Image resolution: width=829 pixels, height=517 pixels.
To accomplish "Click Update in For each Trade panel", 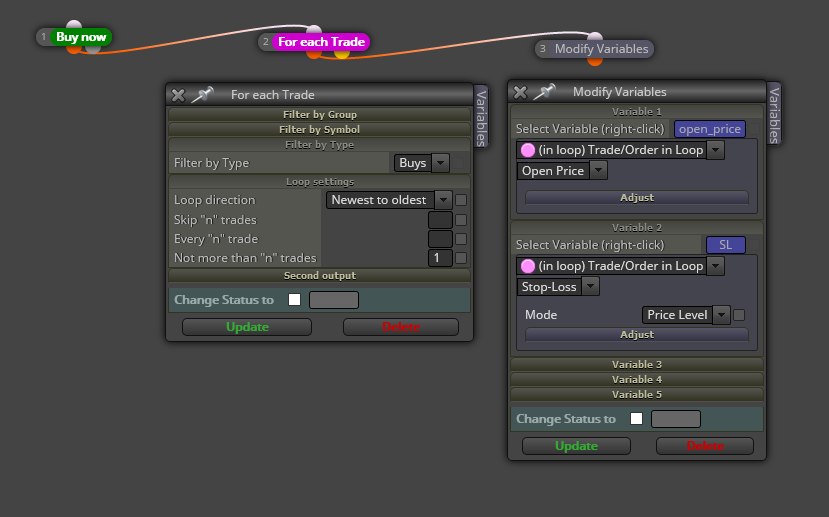I will tap(247, 327).
